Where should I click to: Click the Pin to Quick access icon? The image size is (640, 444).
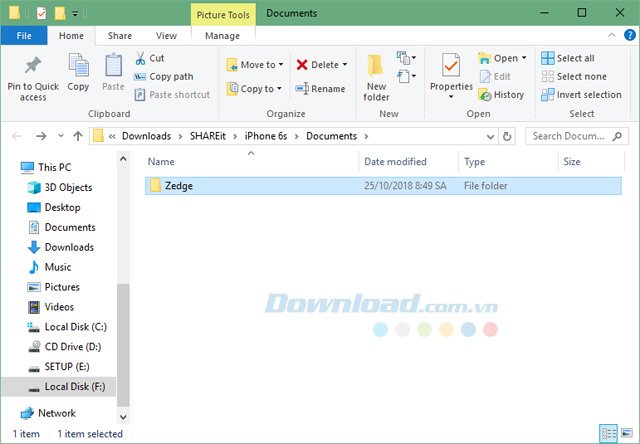33,66
